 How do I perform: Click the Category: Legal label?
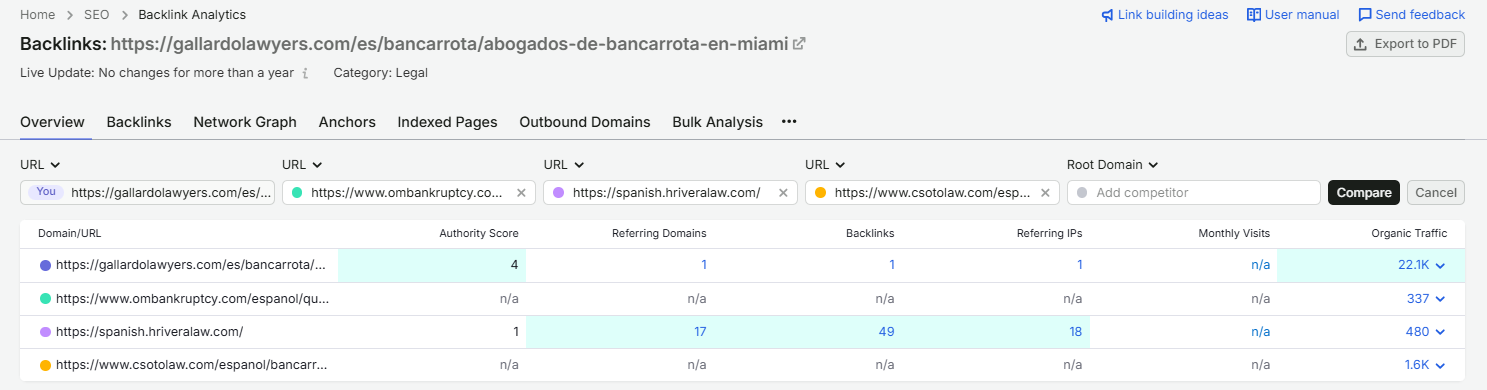(x=380, y=73)
